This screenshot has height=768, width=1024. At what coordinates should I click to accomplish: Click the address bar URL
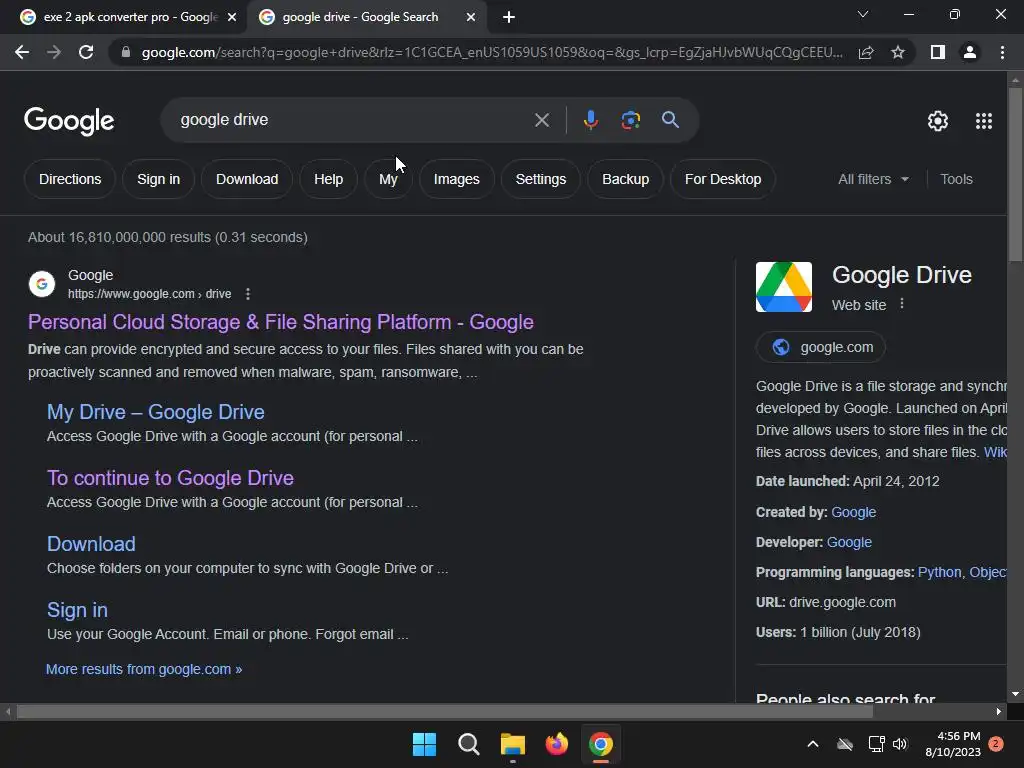(492, 52)
